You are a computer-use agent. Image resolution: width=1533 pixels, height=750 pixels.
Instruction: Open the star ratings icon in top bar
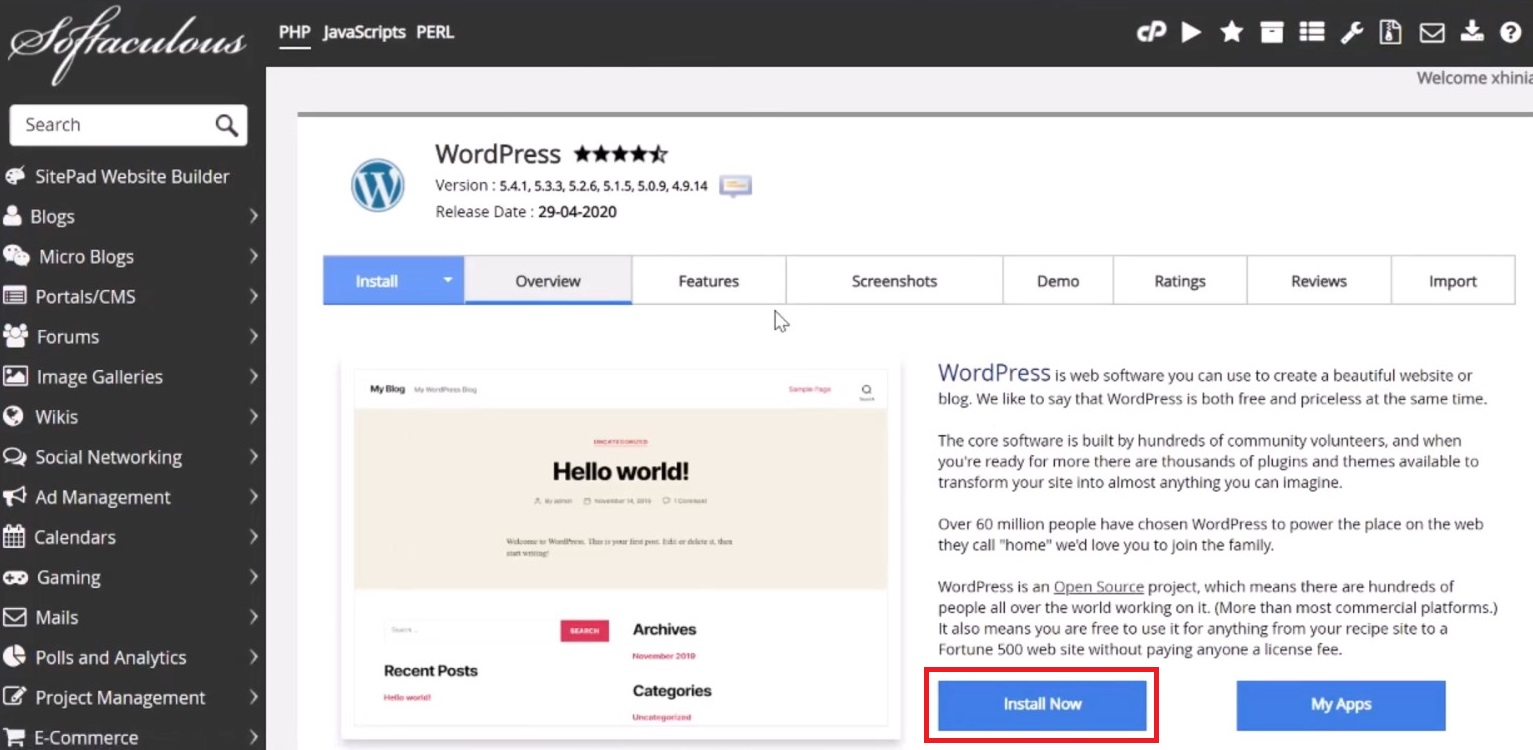[x=1231, y=32]
